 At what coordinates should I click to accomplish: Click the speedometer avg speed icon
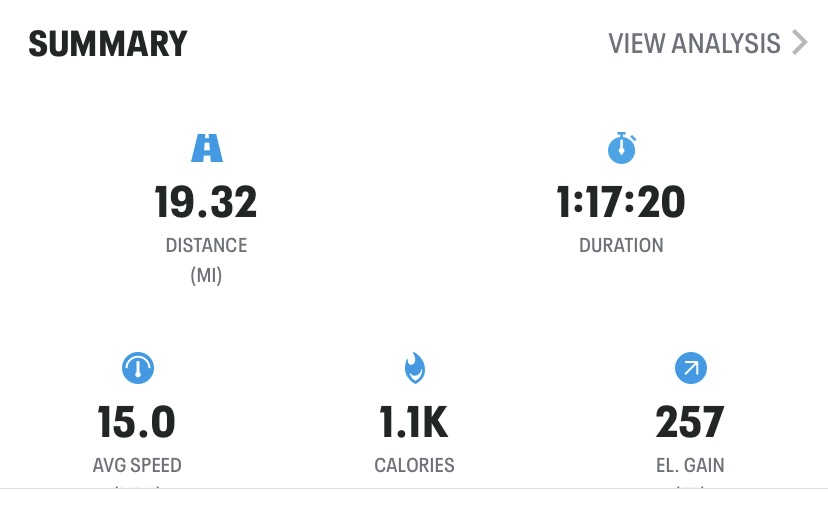tap(138, 368)
